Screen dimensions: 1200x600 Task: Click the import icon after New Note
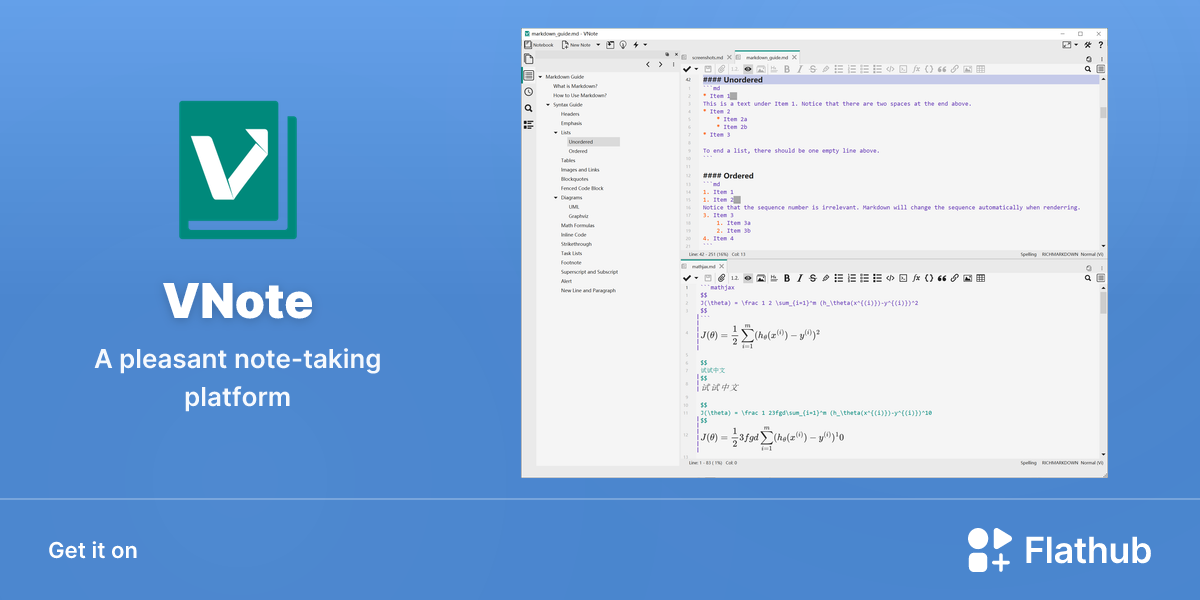pyautogui.click(x=610, y=45)
